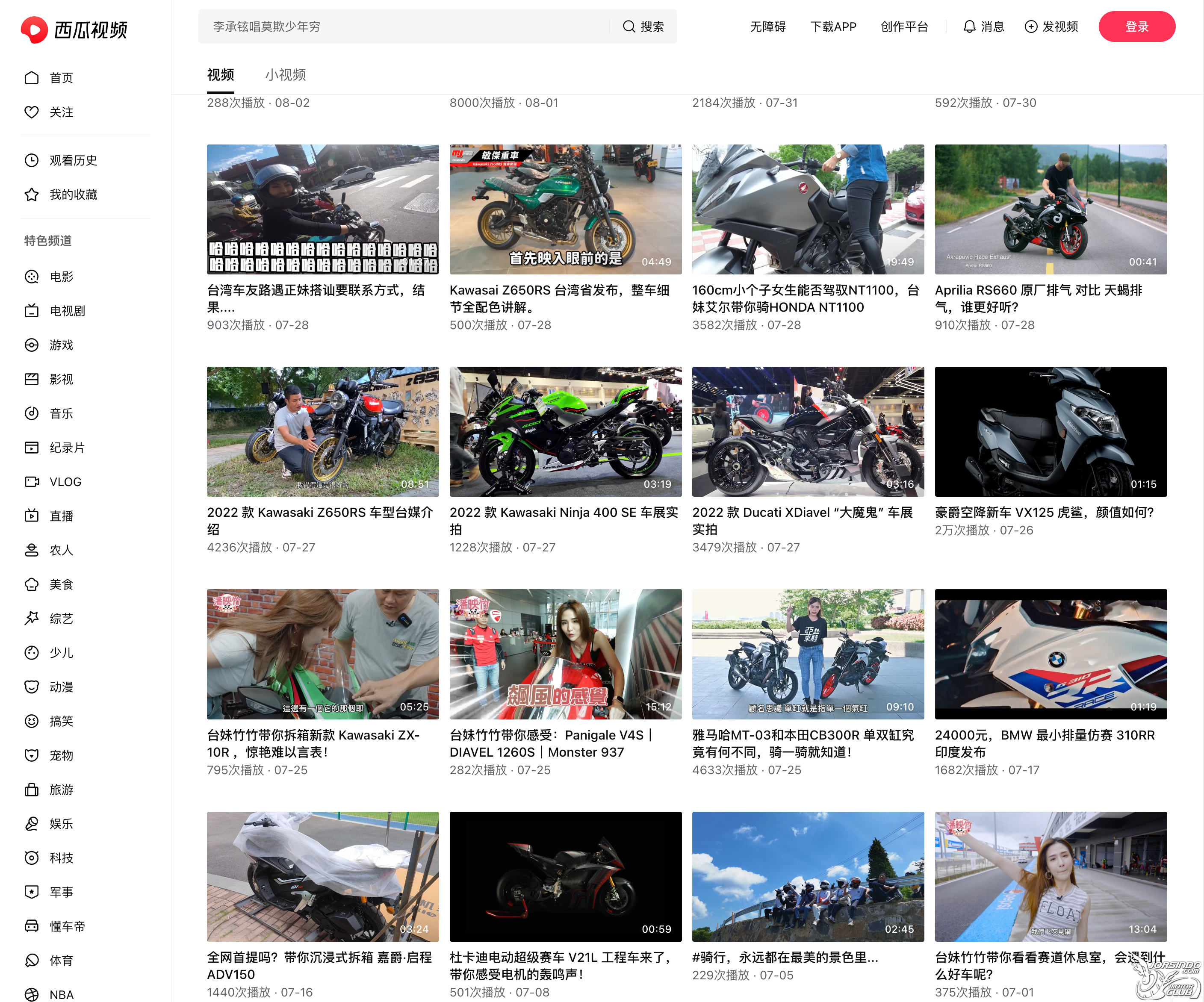Play the 骑行 group riders 02:45 thumbnail
This screenshot has height=1002, width=1204.
click(x=808, y=876)
